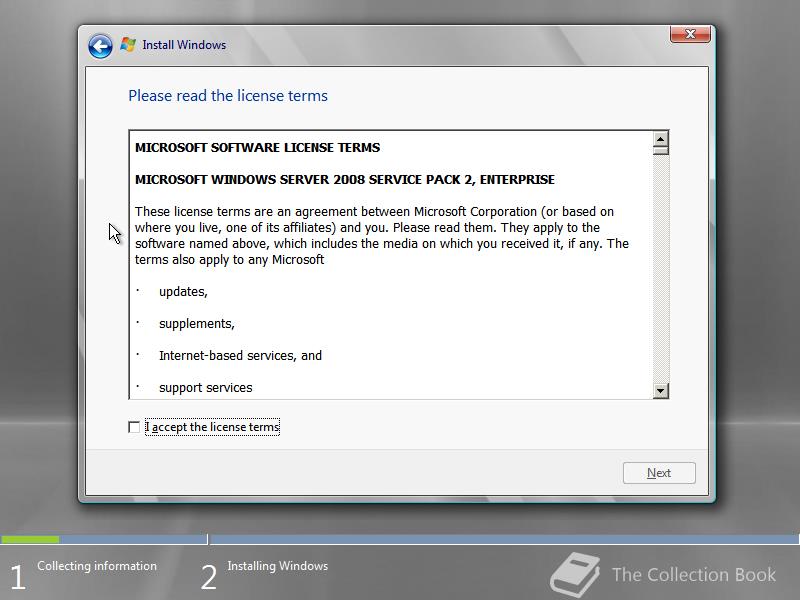
Task: Click the "WINDOWS SERVER 2008 SERVICE PACK 2, ENTERPRISE" line
Action: (x=344, y=180)
